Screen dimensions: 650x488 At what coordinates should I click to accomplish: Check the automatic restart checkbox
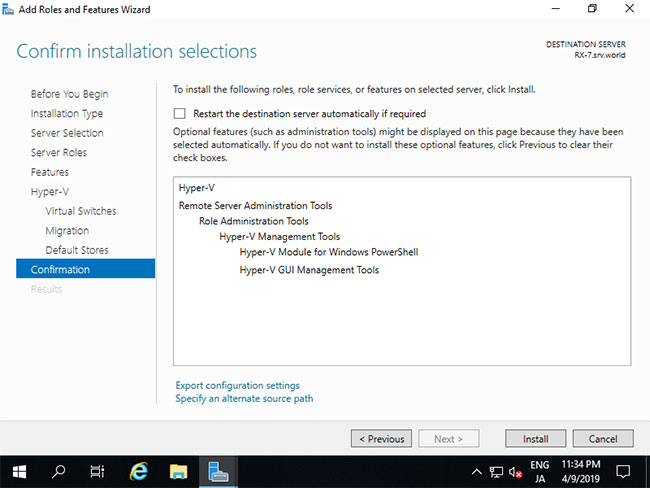[179, 113]
